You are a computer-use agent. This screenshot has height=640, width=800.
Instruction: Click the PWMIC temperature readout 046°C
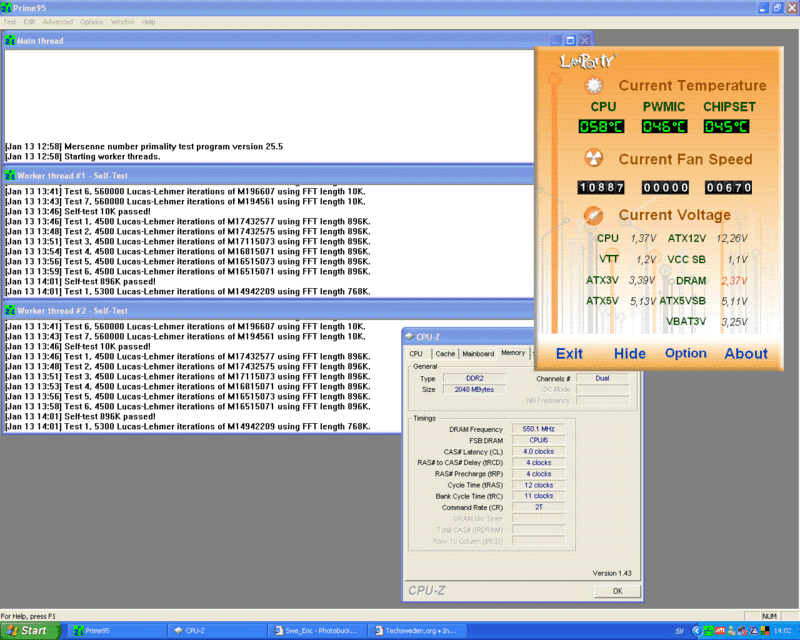click(664, 127)
